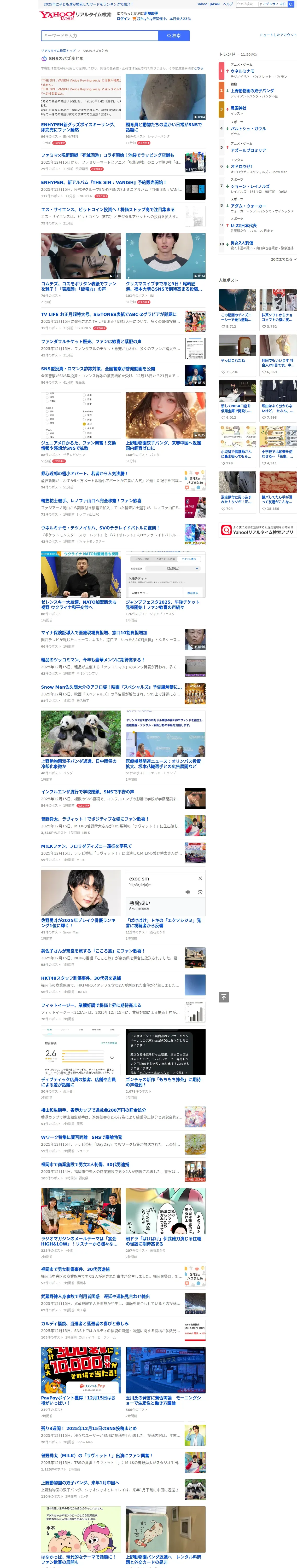The width and height of the screenshot is (297, 1568).
Task: Open 粗品のツッコミマン article
Action: click(93, 660)
